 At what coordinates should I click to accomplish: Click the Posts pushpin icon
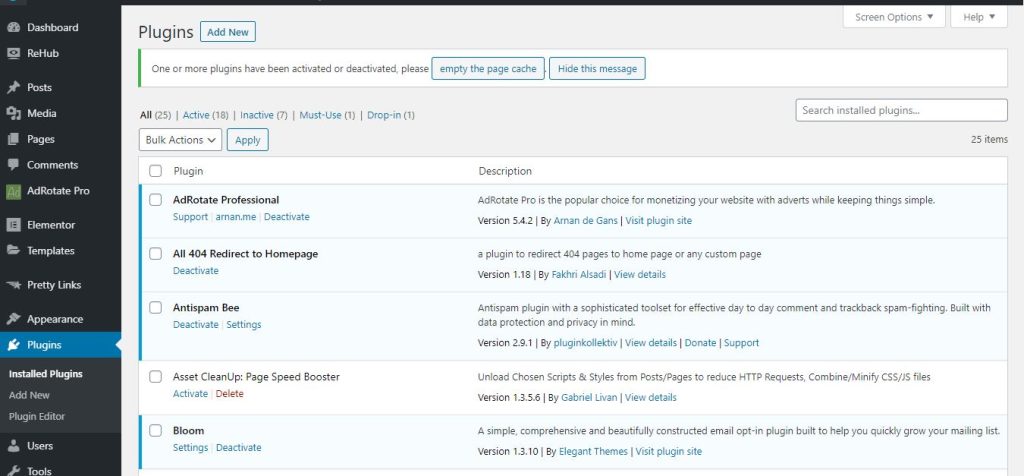tap(13, 87)
